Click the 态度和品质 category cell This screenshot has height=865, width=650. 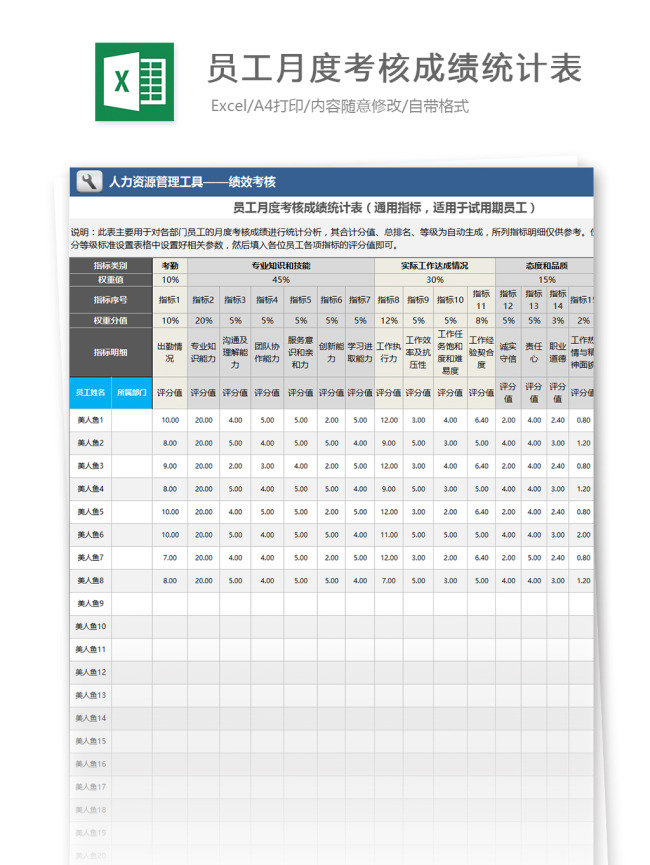pos(545,265)
